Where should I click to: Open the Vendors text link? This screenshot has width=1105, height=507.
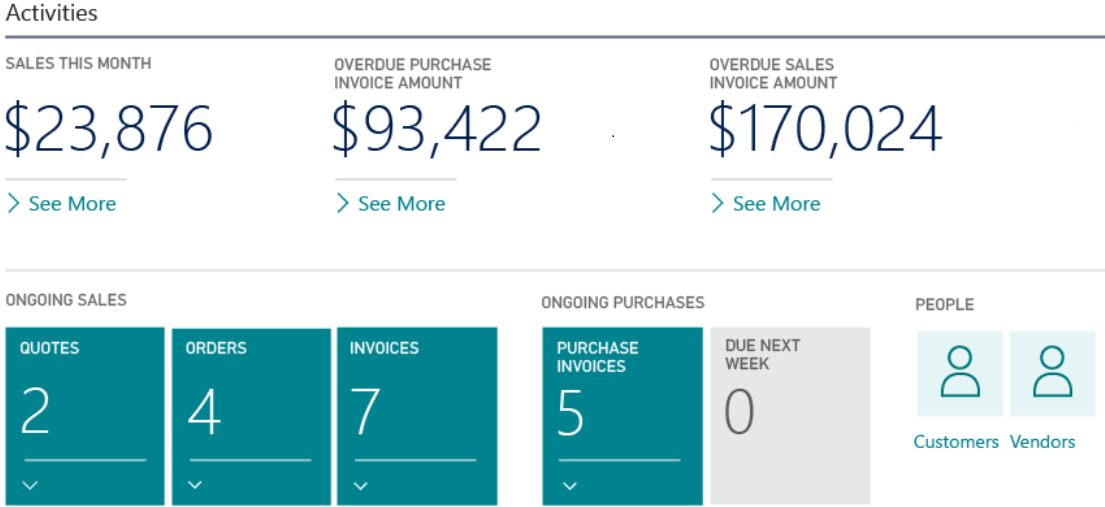tap(1042, 442)
